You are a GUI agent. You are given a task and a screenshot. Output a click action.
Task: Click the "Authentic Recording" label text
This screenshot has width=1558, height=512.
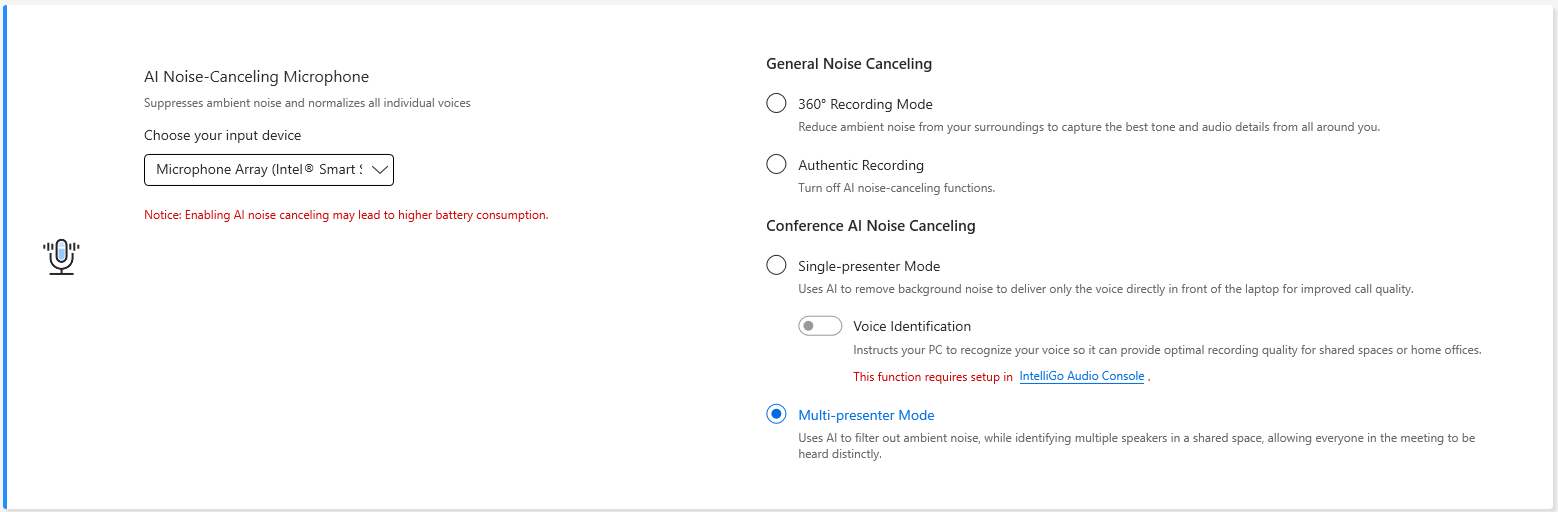[861, 165]
